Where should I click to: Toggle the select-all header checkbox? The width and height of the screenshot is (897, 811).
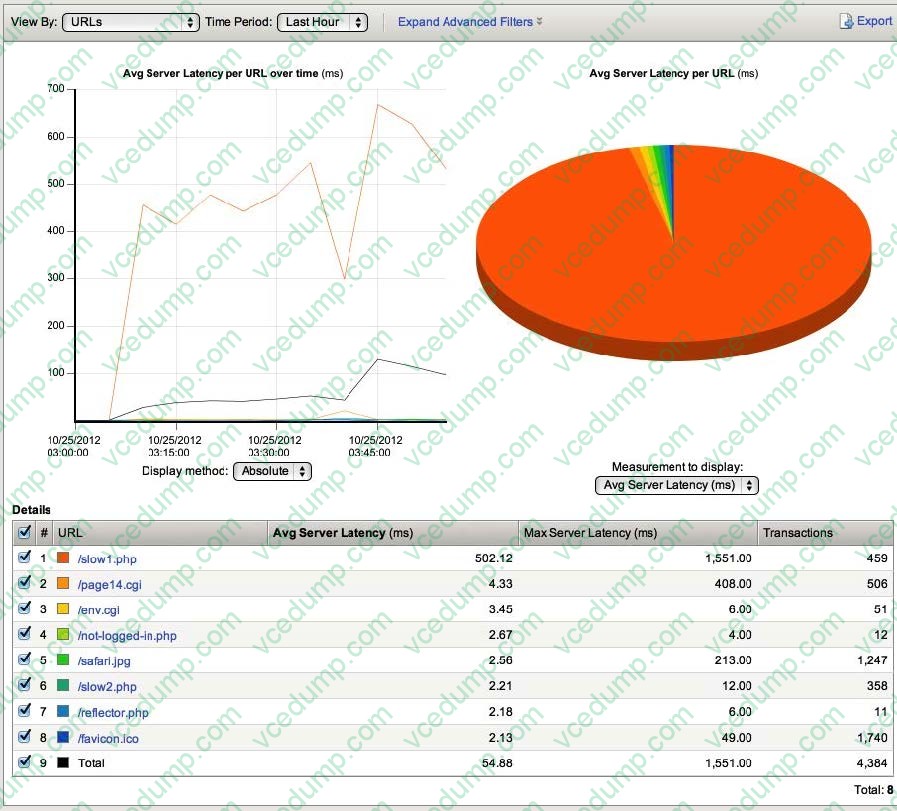click(x=25, y=533)
